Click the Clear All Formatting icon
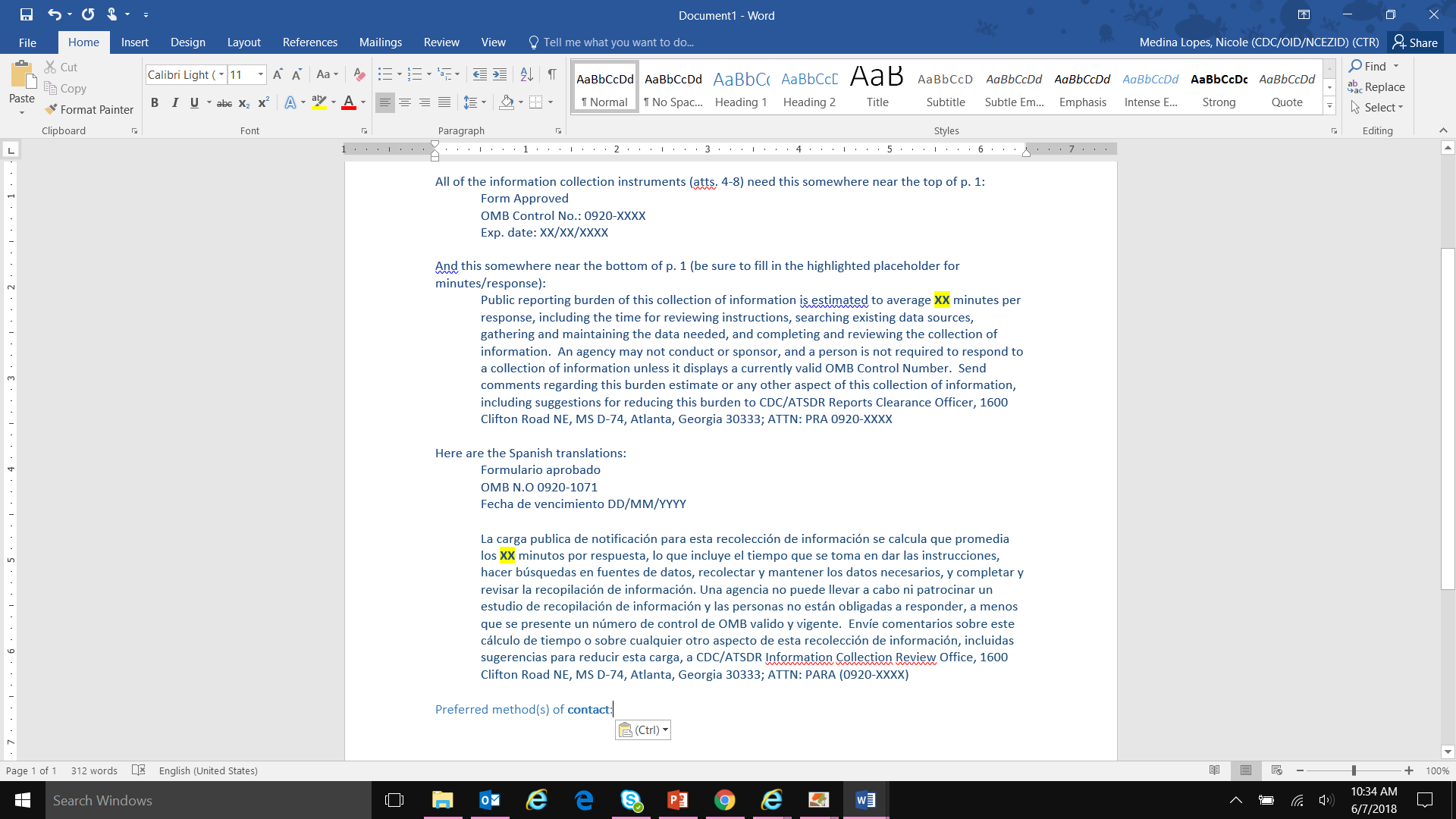Viewport: 1456px width, 819px height. [x=359, y=74]
